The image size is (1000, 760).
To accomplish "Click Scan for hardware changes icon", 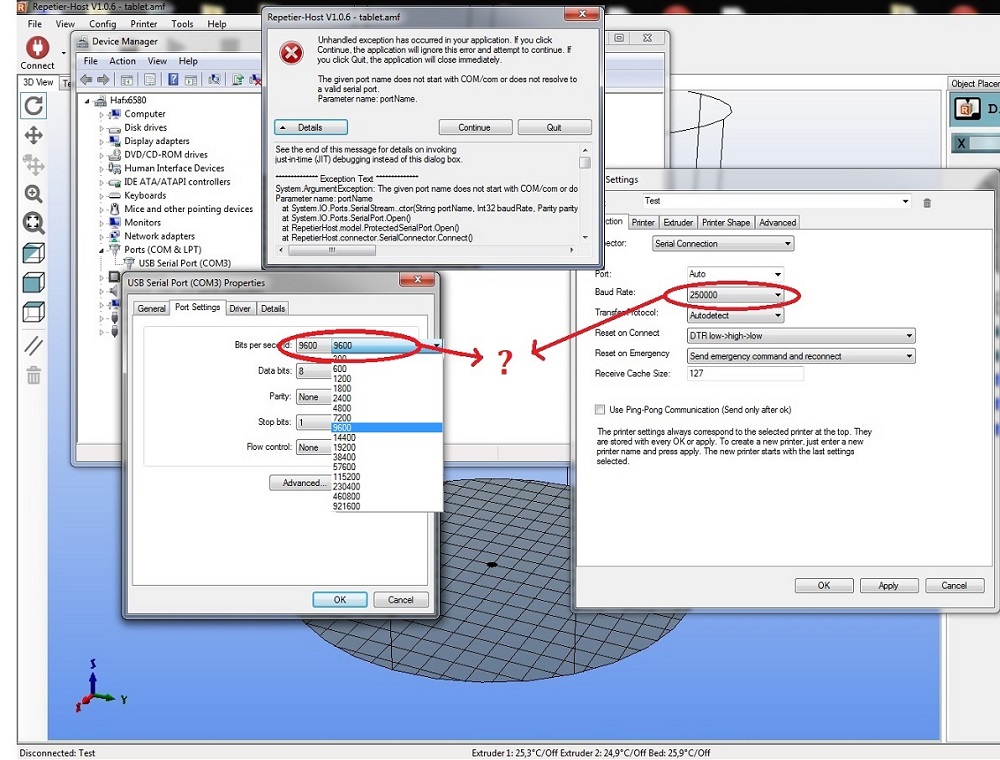I will [214, 80].
